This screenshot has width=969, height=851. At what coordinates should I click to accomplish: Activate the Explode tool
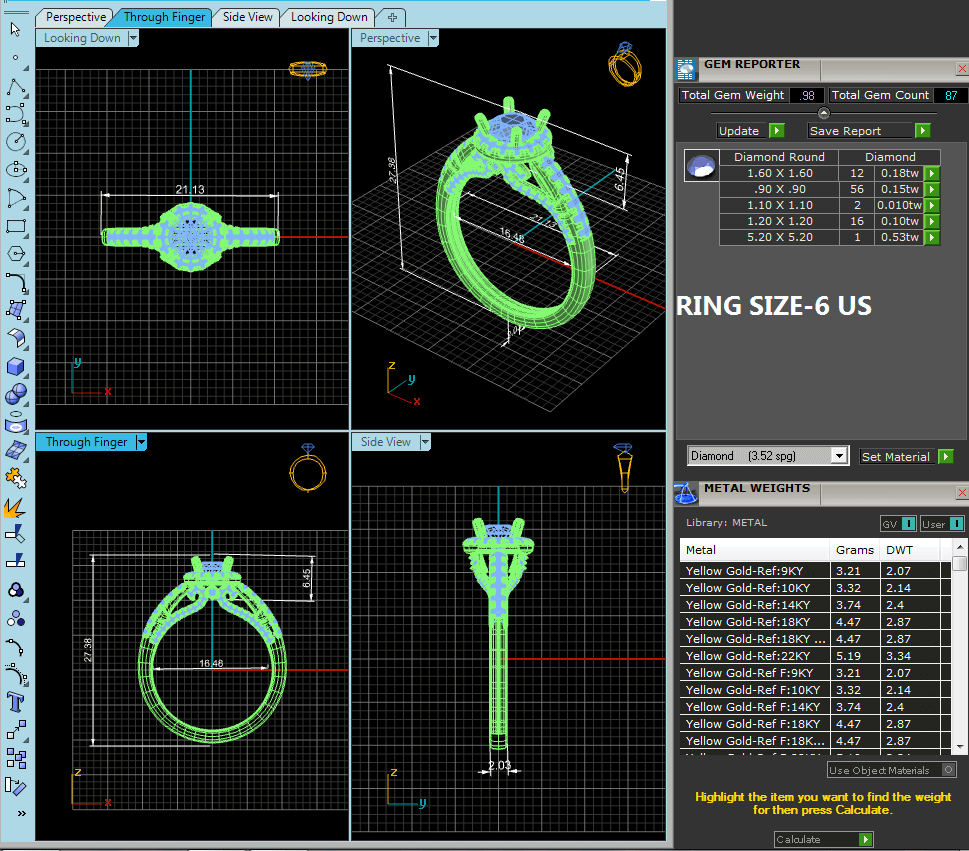[15, 507]
